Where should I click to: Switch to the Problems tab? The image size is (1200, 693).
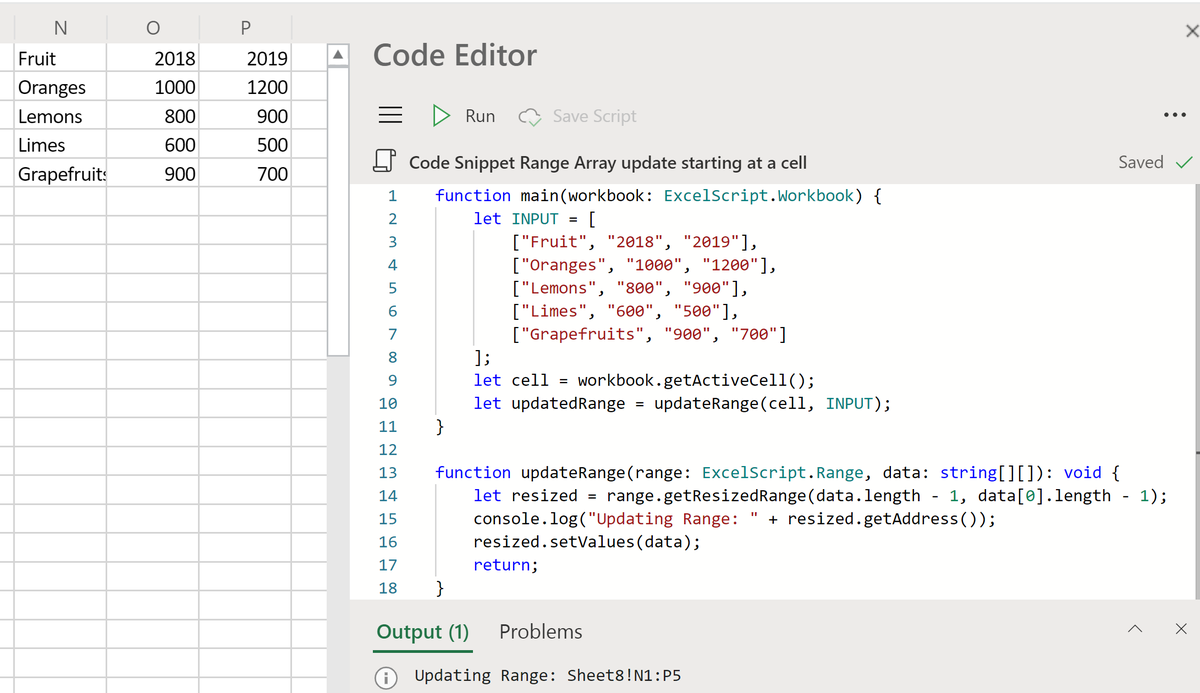(540, 632)
